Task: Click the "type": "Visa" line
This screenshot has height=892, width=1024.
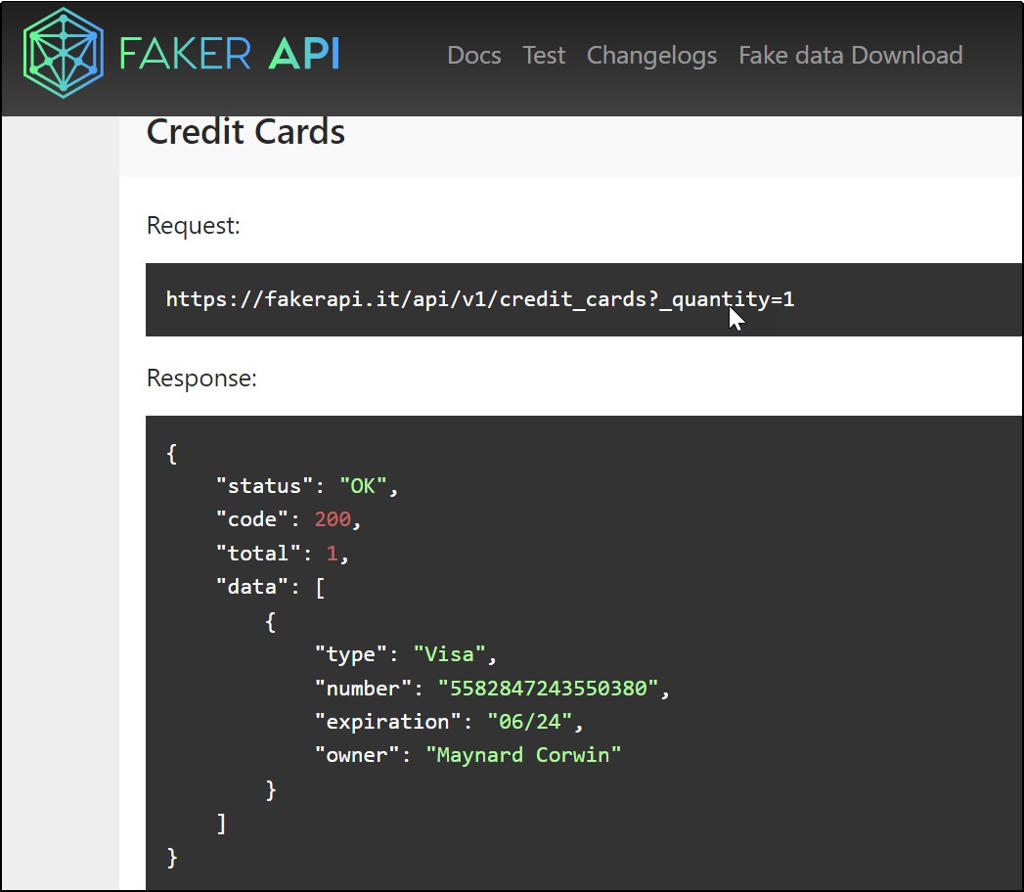Action: [x=406, y=654]
